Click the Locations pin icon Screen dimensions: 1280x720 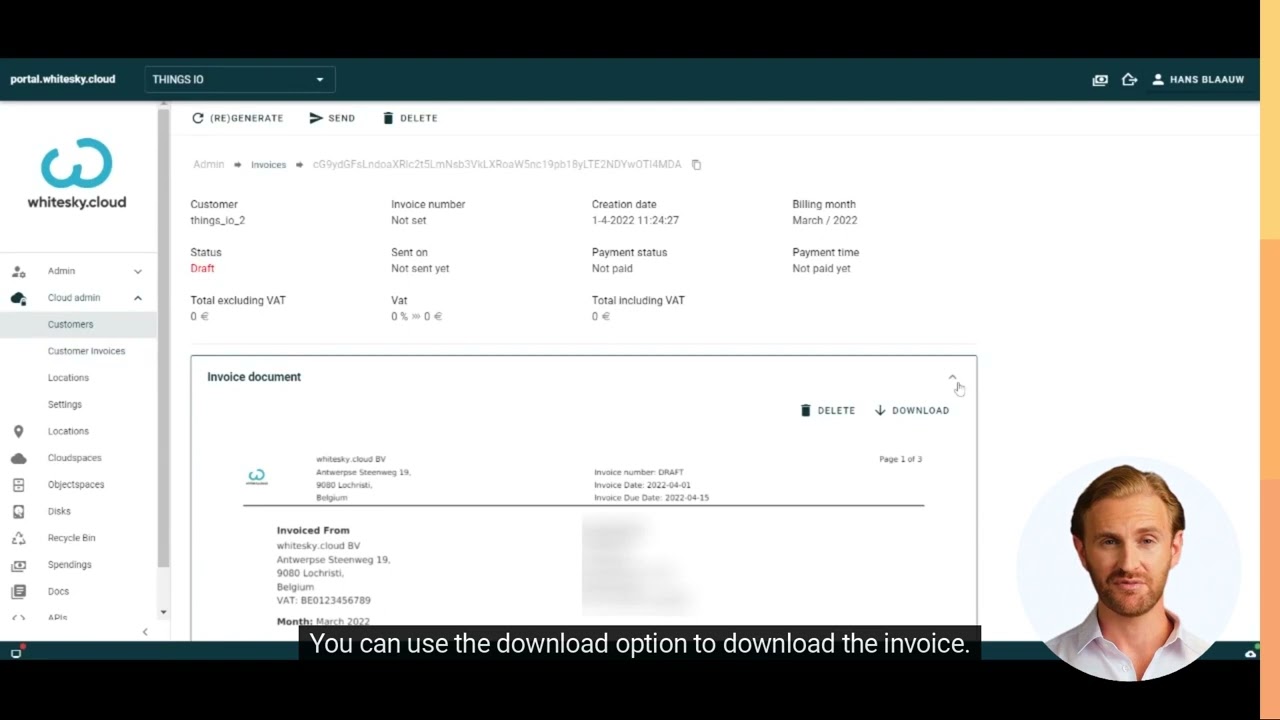18,431
